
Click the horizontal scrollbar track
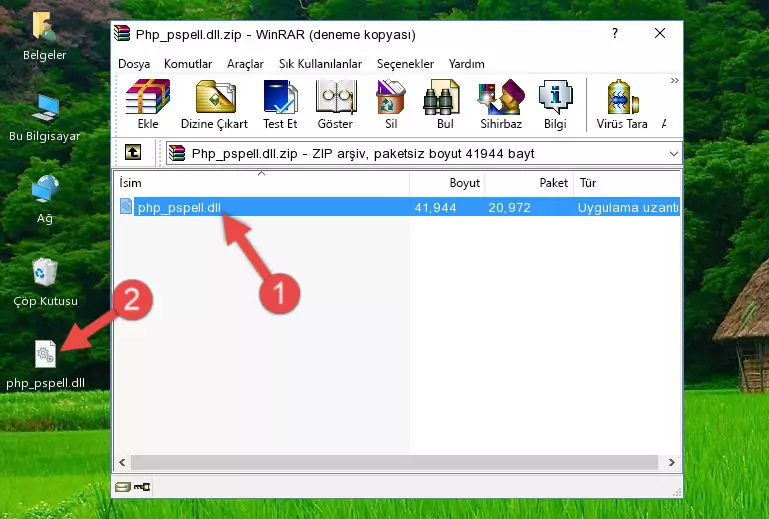click(394, 462)
